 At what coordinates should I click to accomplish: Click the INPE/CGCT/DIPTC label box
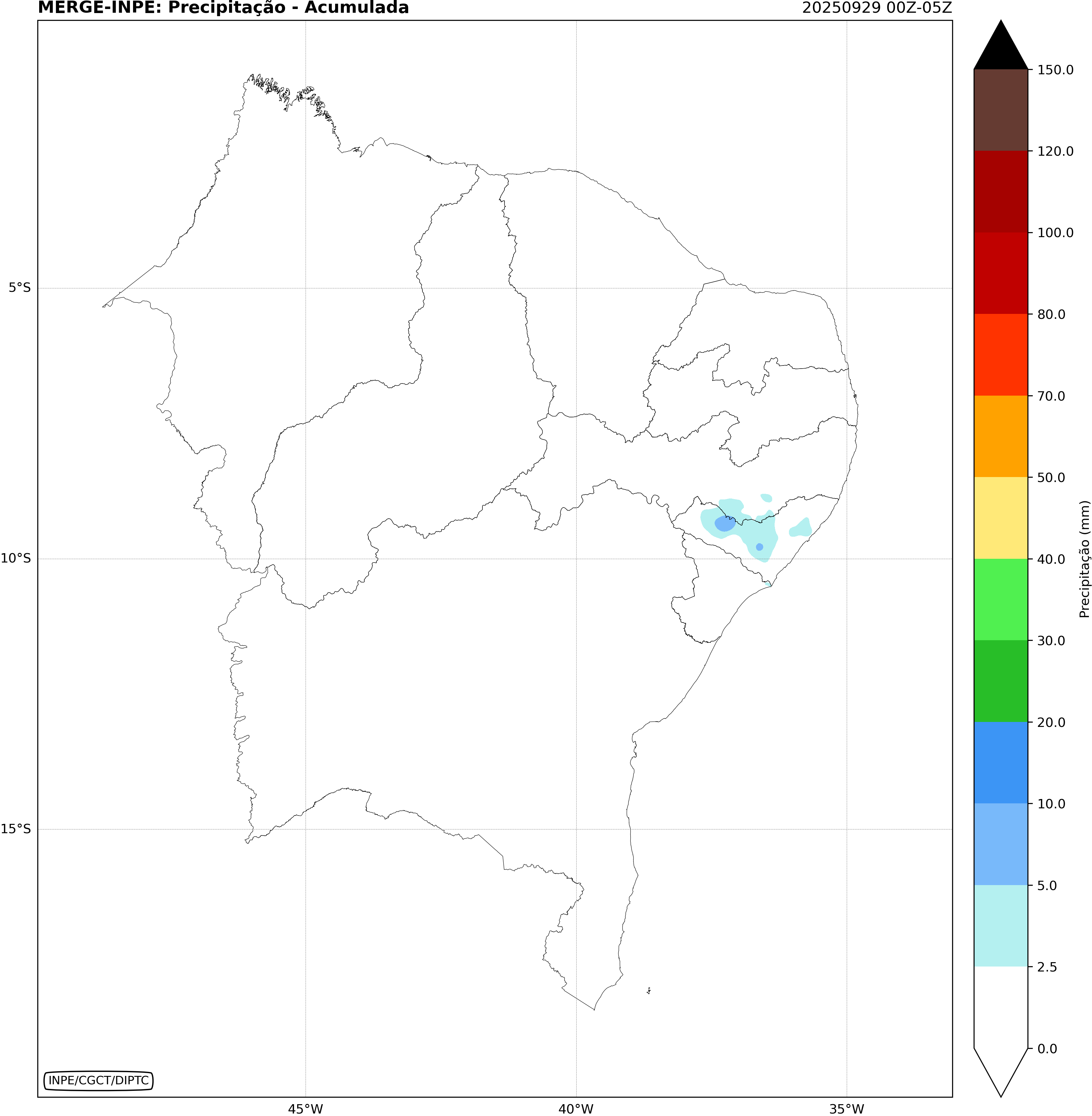pos(98,1081)
